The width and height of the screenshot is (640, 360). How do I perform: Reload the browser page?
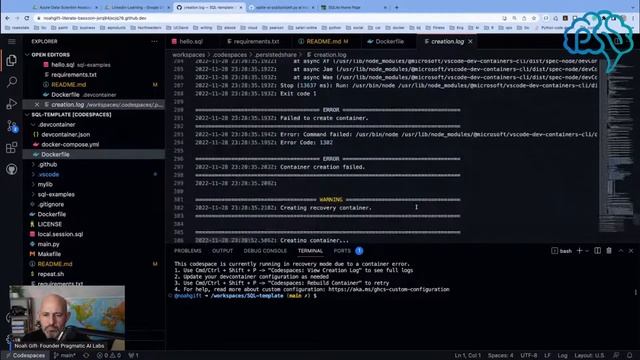(27, 18)
